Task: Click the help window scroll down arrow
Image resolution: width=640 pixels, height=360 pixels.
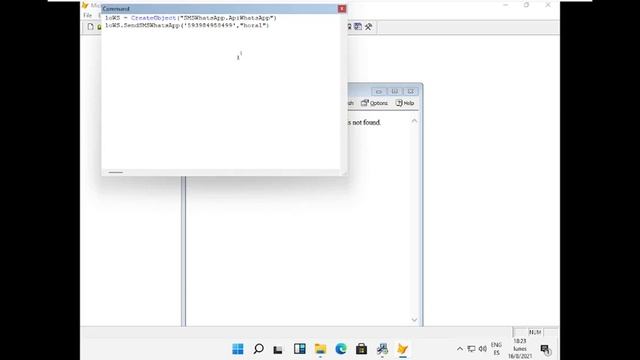Action: (x=414, y=320)
